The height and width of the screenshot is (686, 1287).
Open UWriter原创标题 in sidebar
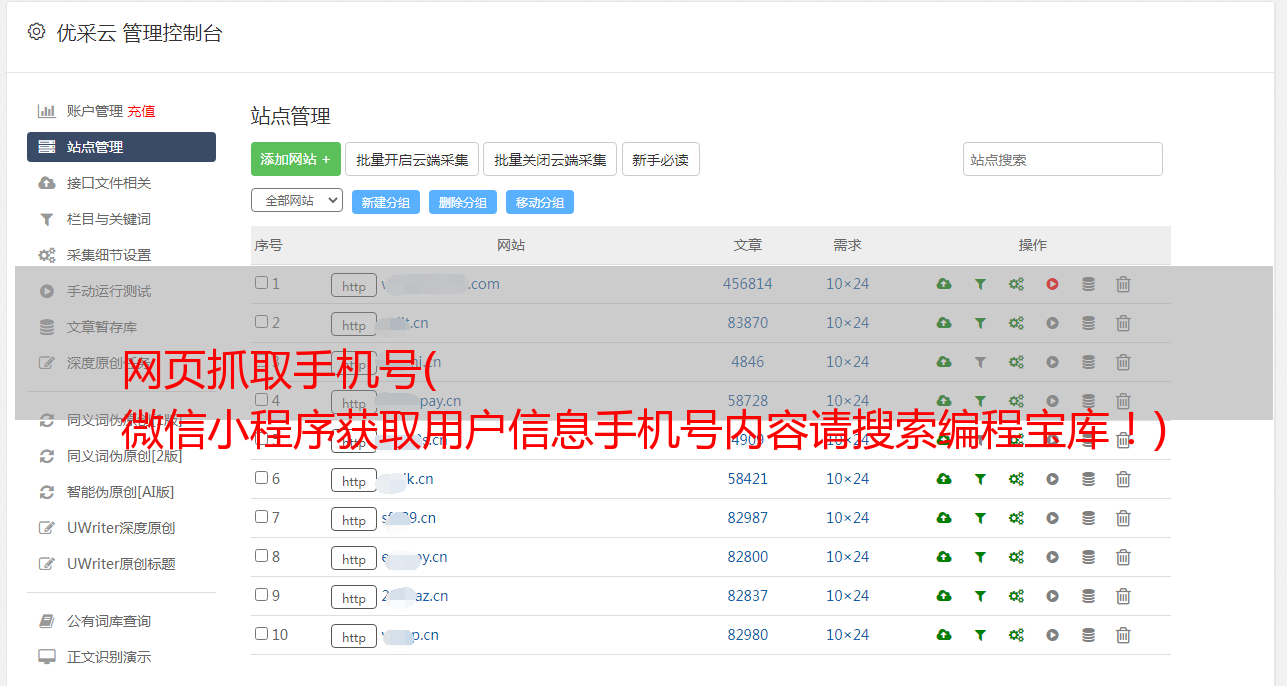point(120,564)
